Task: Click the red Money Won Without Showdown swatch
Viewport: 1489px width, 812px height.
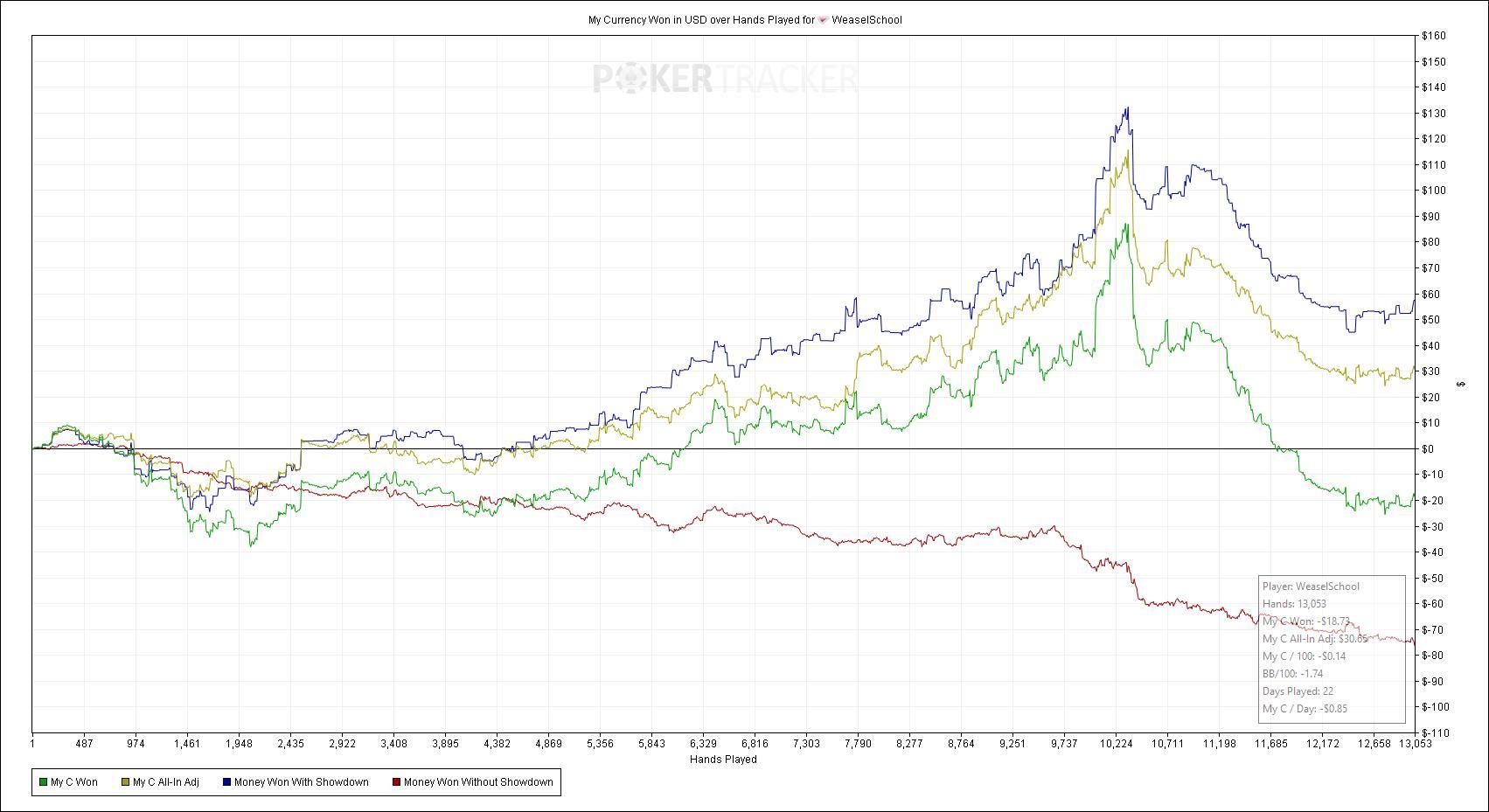Action: 397,782
